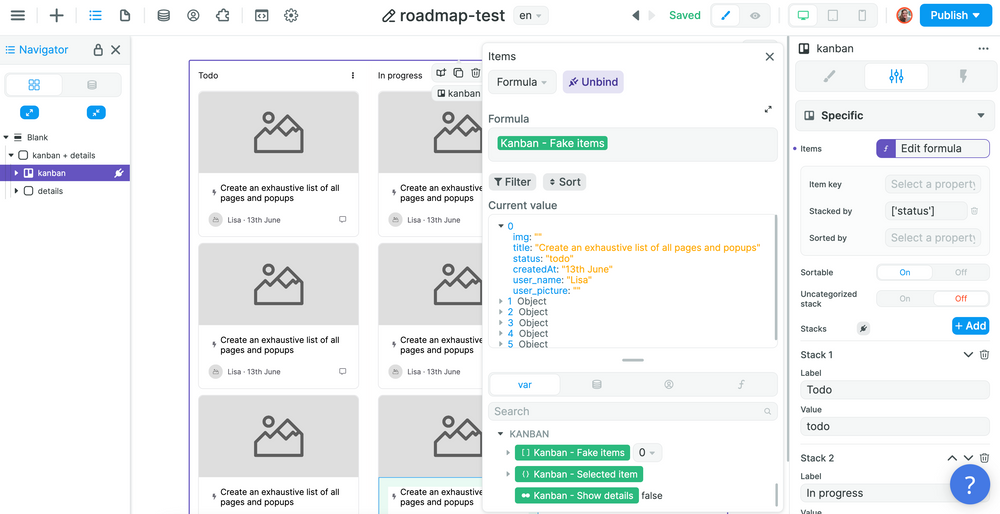Open the Plugins puzzle icon

coord(222,15)
